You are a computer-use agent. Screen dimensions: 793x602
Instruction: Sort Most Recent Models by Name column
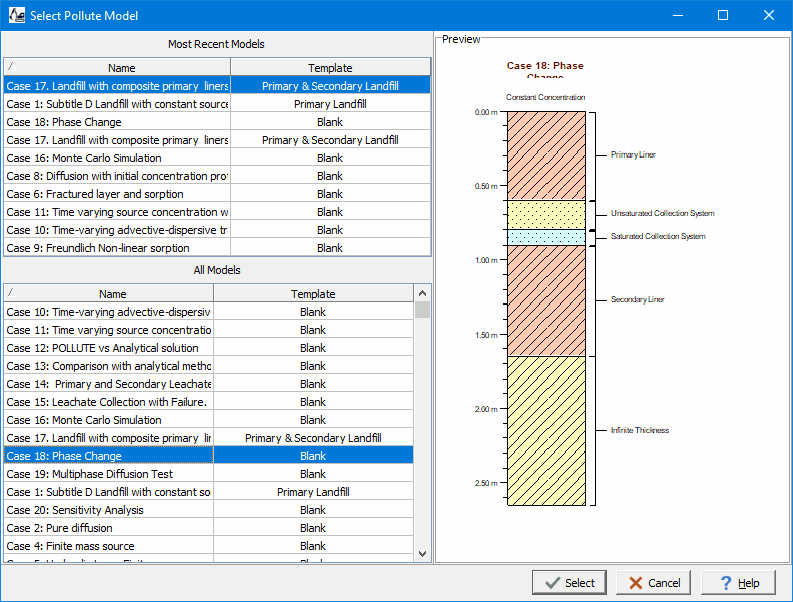(x=121, y=68)
